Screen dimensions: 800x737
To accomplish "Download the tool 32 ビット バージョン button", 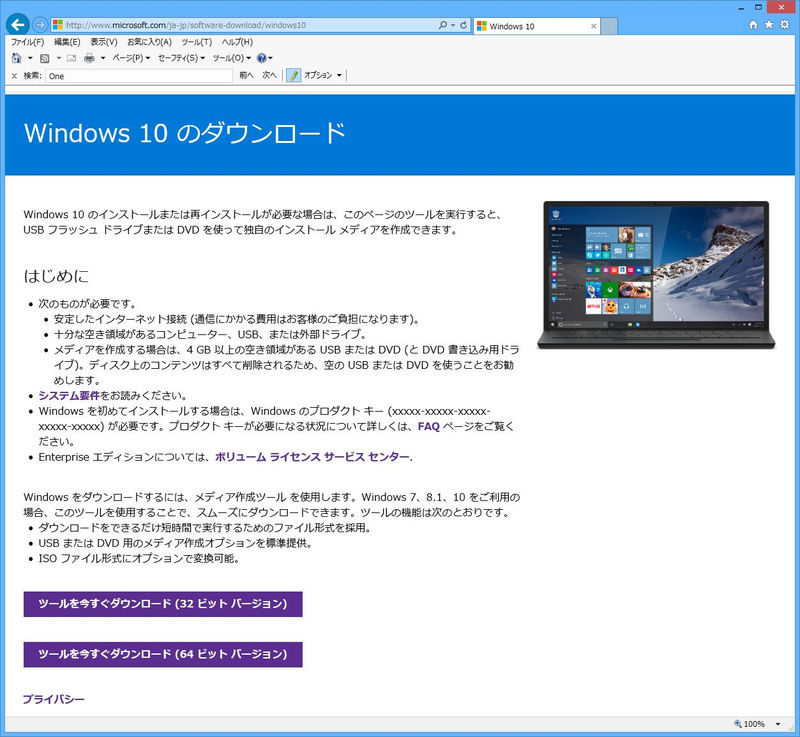I will 163,604.
